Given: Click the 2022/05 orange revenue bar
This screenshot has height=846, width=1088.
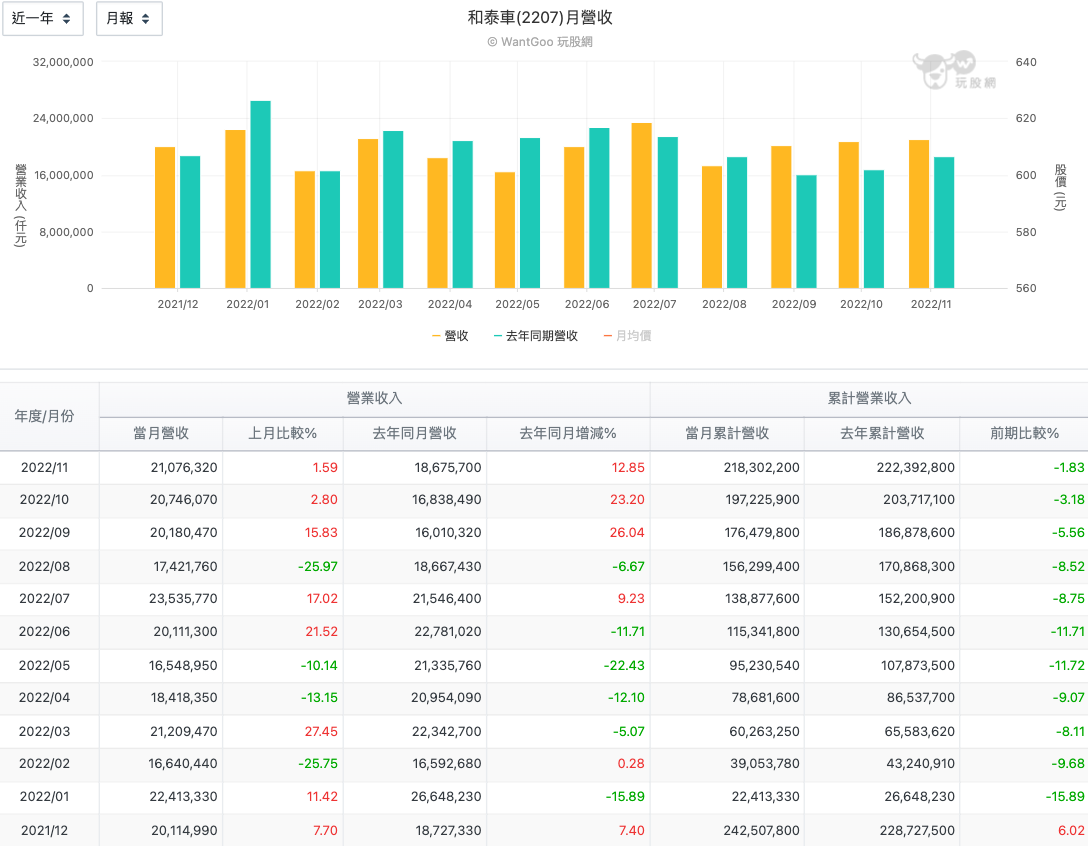Looking at the screenshot, I should (505, 230).
